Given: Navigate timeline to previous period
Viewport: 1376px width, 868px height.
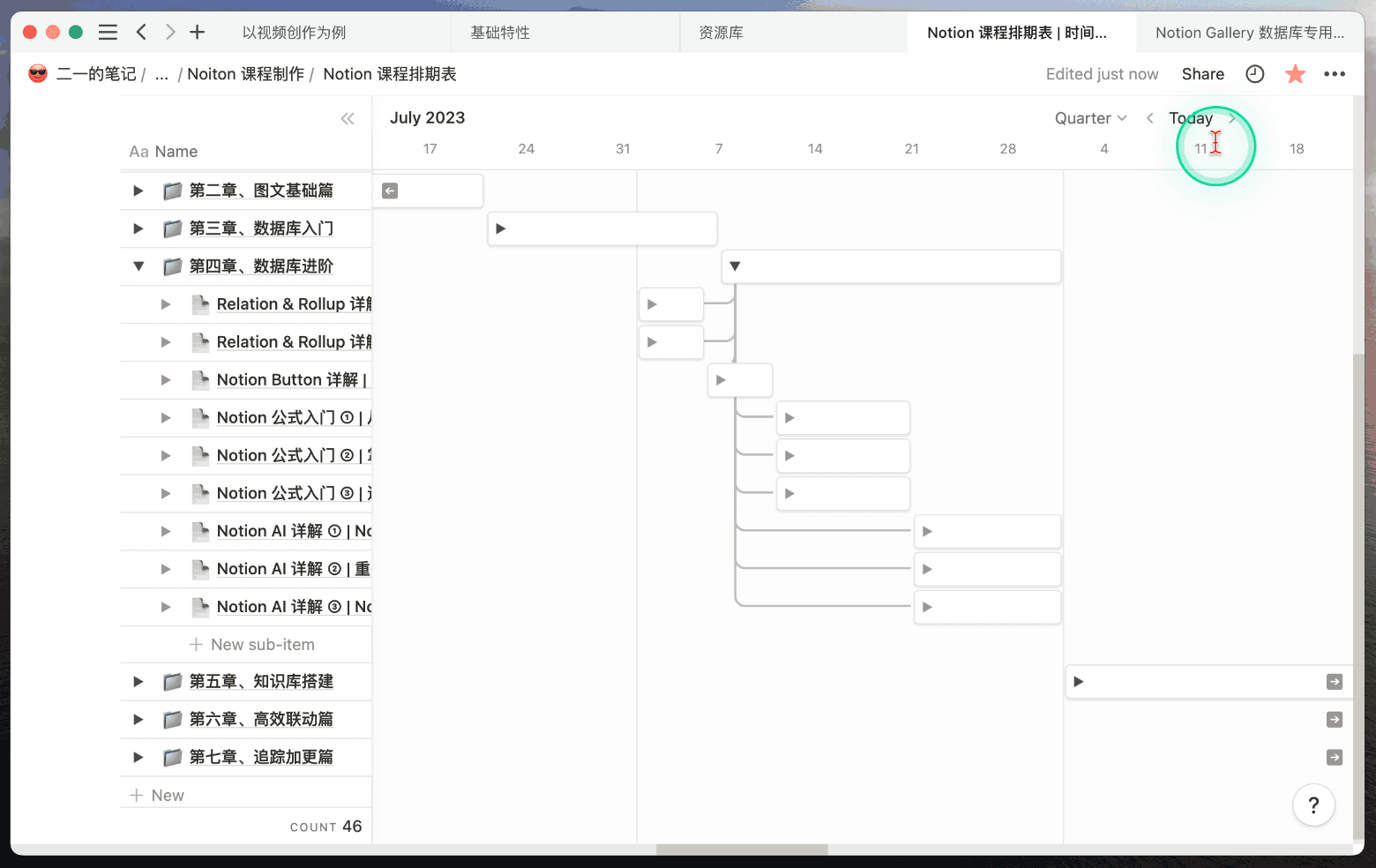Looking at the screenshot, I should (1150, 118).
